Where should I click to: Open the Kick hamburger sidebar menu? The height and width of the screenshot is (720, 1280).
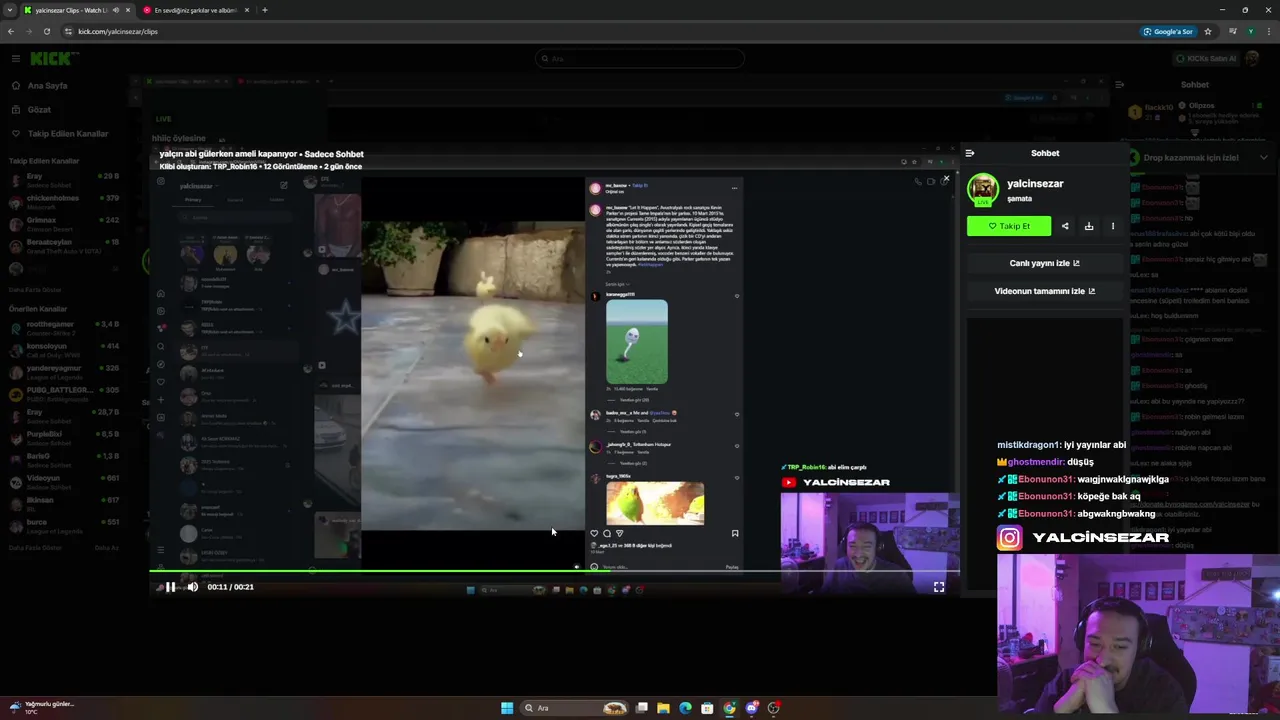click(15, 59)
